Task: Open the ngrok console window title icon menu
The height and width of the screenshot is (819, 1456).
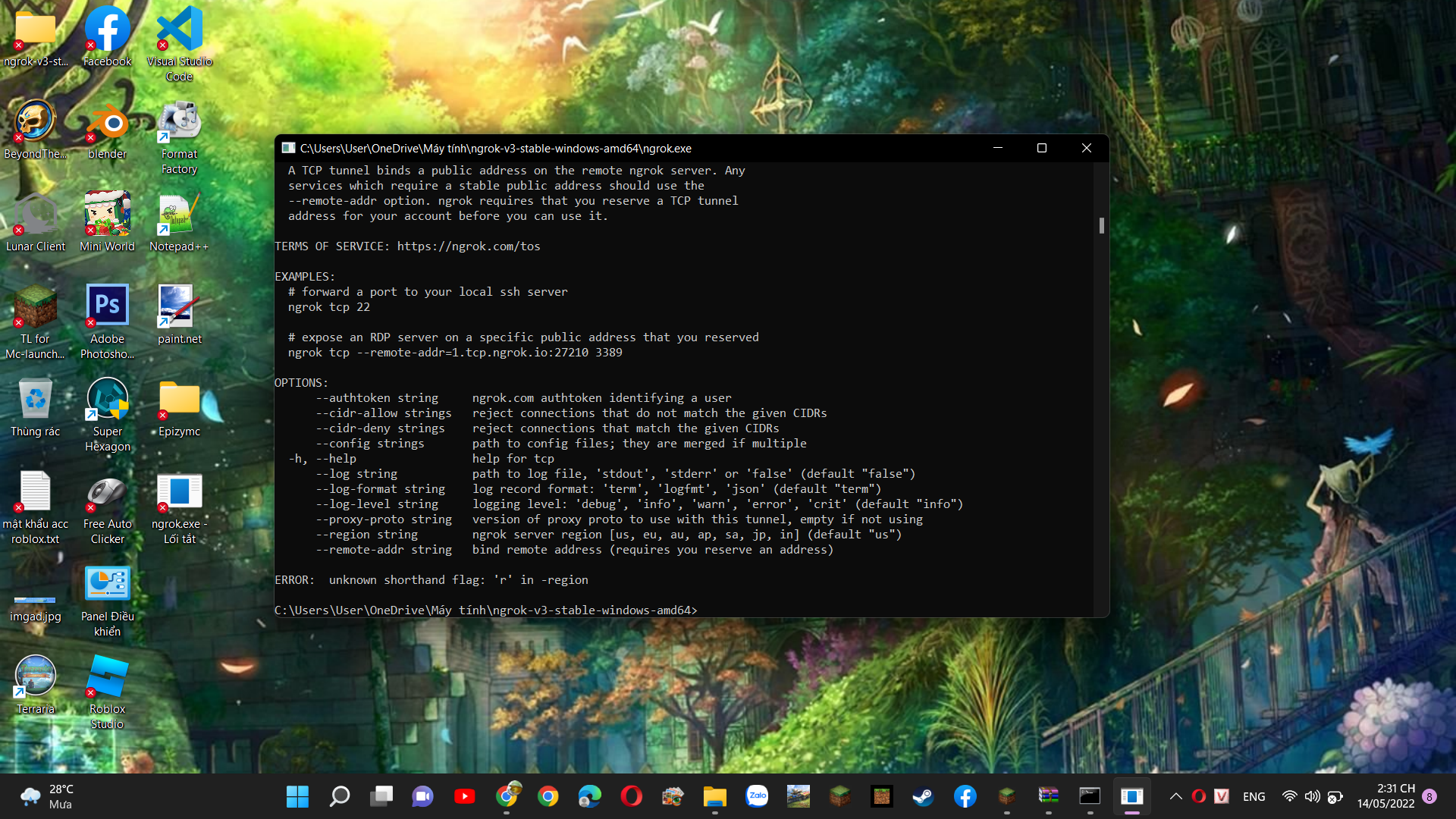Action: click(x=288, y=148)
